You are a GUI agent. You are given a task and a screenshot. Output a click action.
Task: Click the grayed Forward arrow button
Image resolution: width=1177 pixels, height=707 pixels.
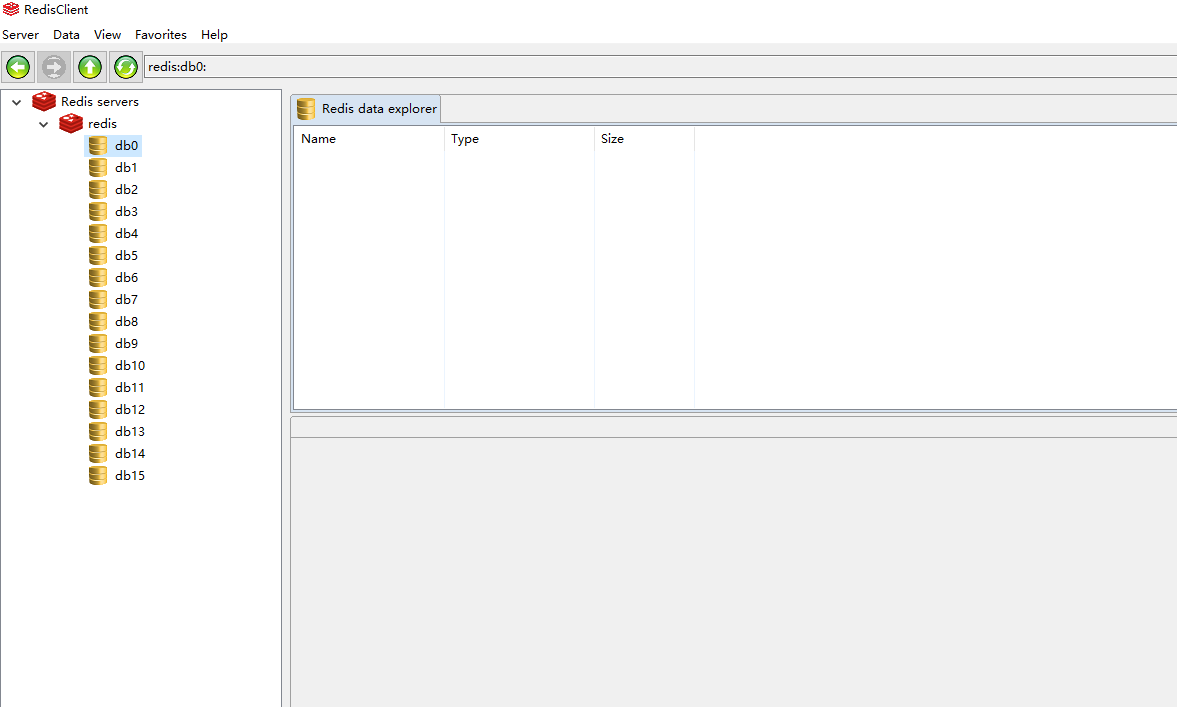point(53,67)
